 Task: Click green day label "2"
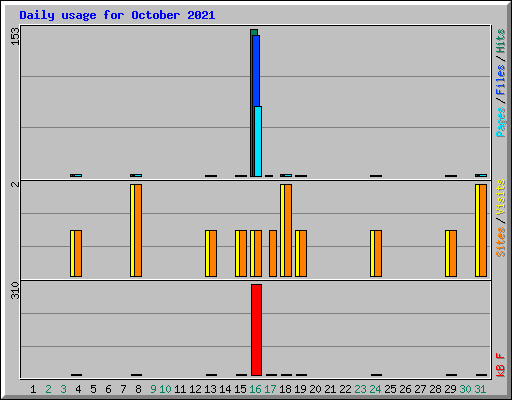pyautogui.click(x=48, y=389)
